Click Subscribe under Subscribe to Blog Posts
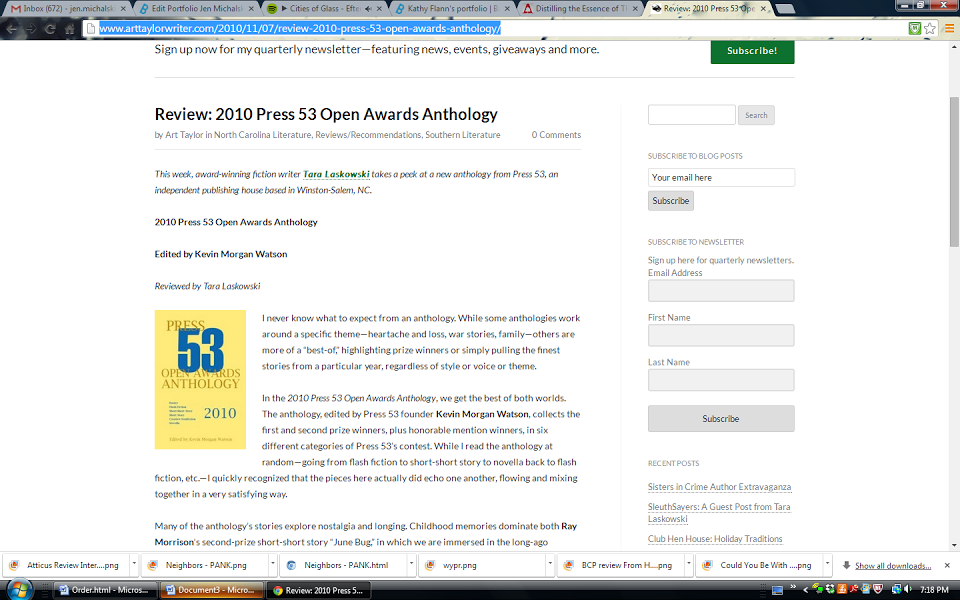Screen dimensions: 960x600 pos(670,201)
